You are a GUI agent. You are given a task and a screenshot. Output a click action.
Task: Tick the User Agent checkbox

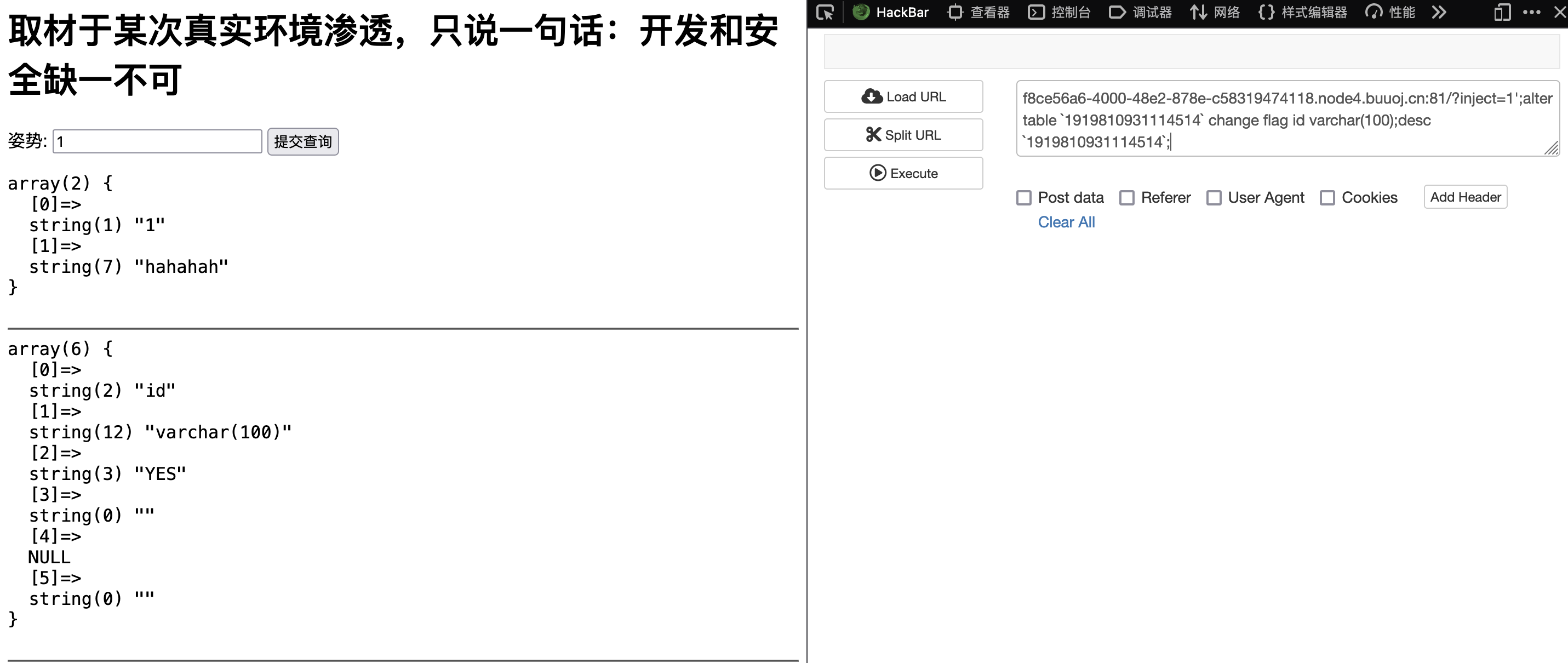pyautogui.click(x=1214, y=198)
